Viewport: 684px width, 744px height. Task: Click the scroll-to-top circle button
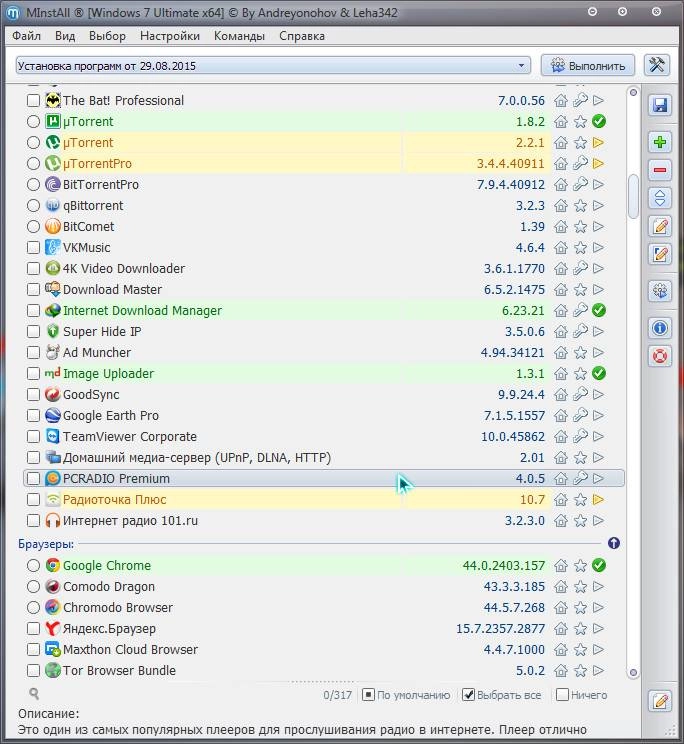click(x=633, y=93)
